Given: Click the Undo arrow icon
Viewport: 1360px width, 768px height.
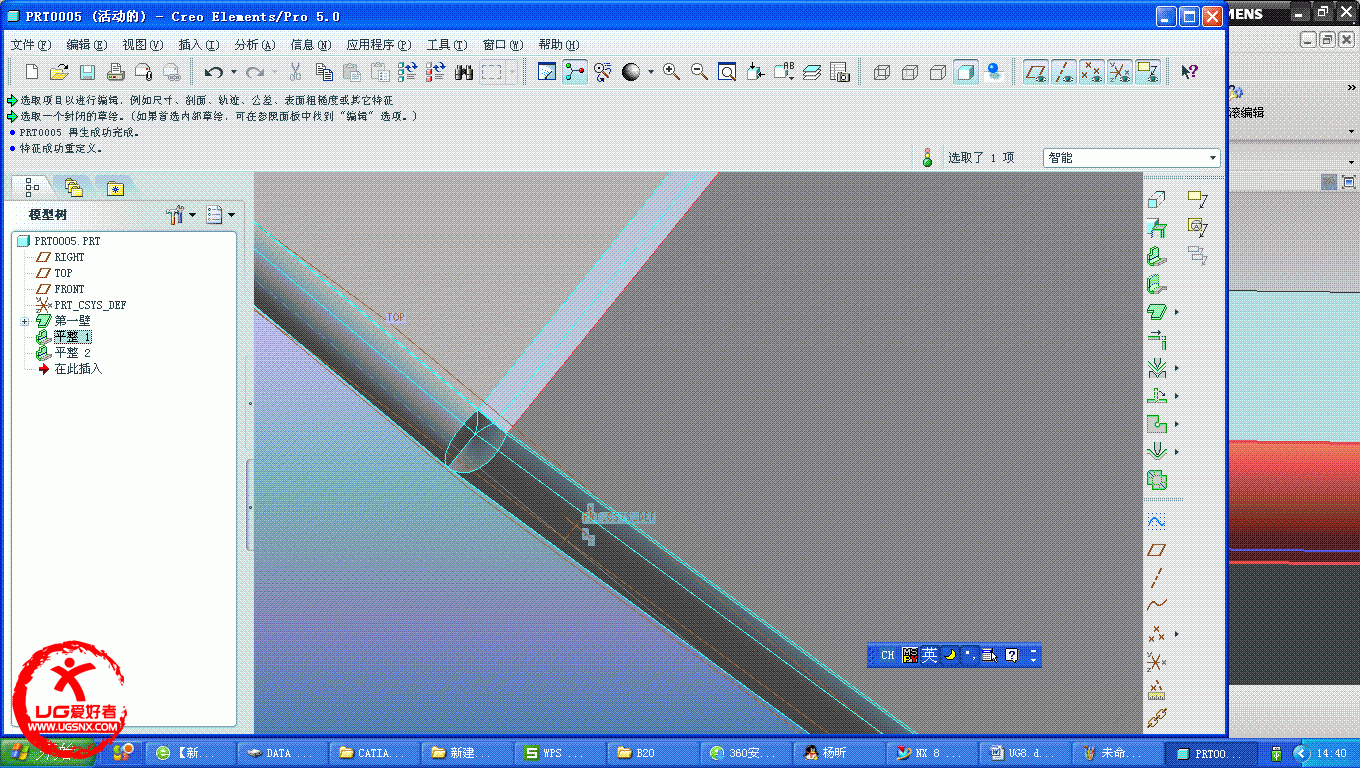Looking at the screenshot, I should click(213, 72).
